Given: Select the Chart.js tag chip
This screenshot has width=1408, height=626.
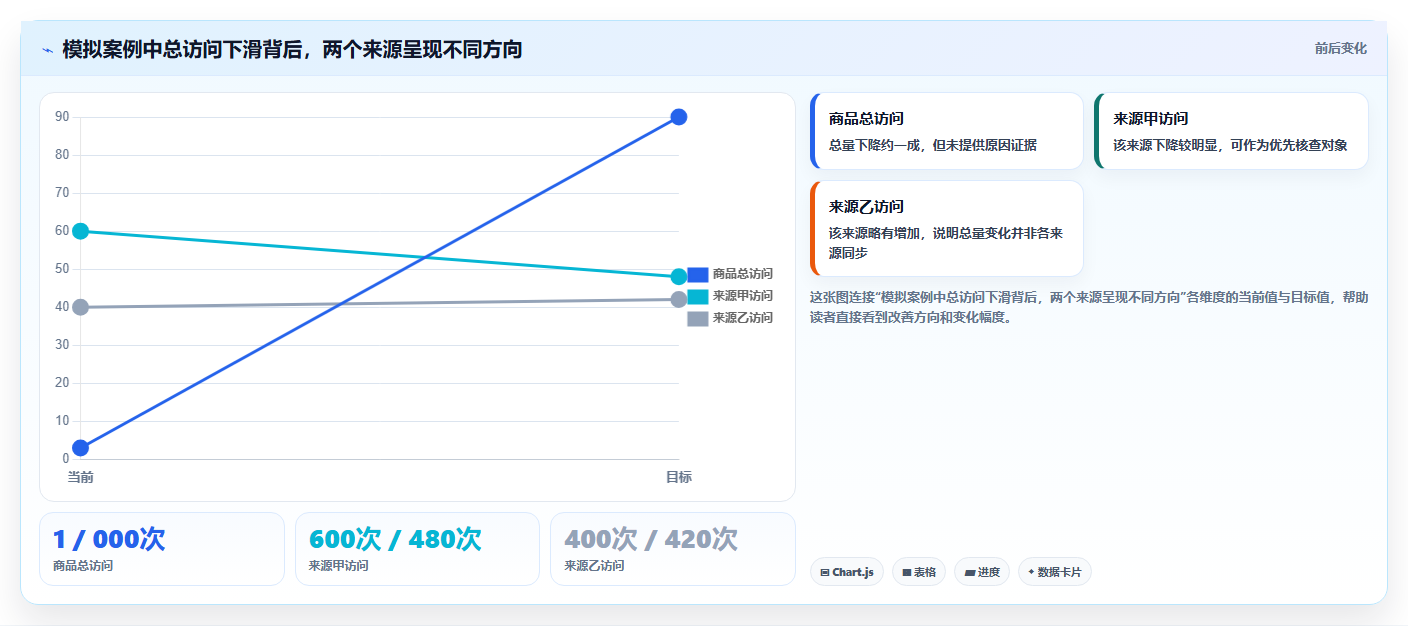Looking at the screenshot, I should pyautogui.click(x=847, y=572).
